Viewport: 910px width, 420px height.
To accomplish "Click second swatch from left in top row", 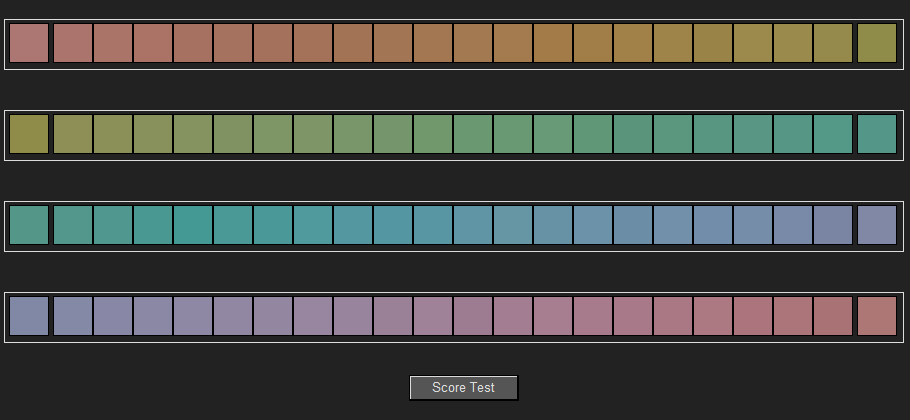I will pyautogui.click(x=73, y=43).
